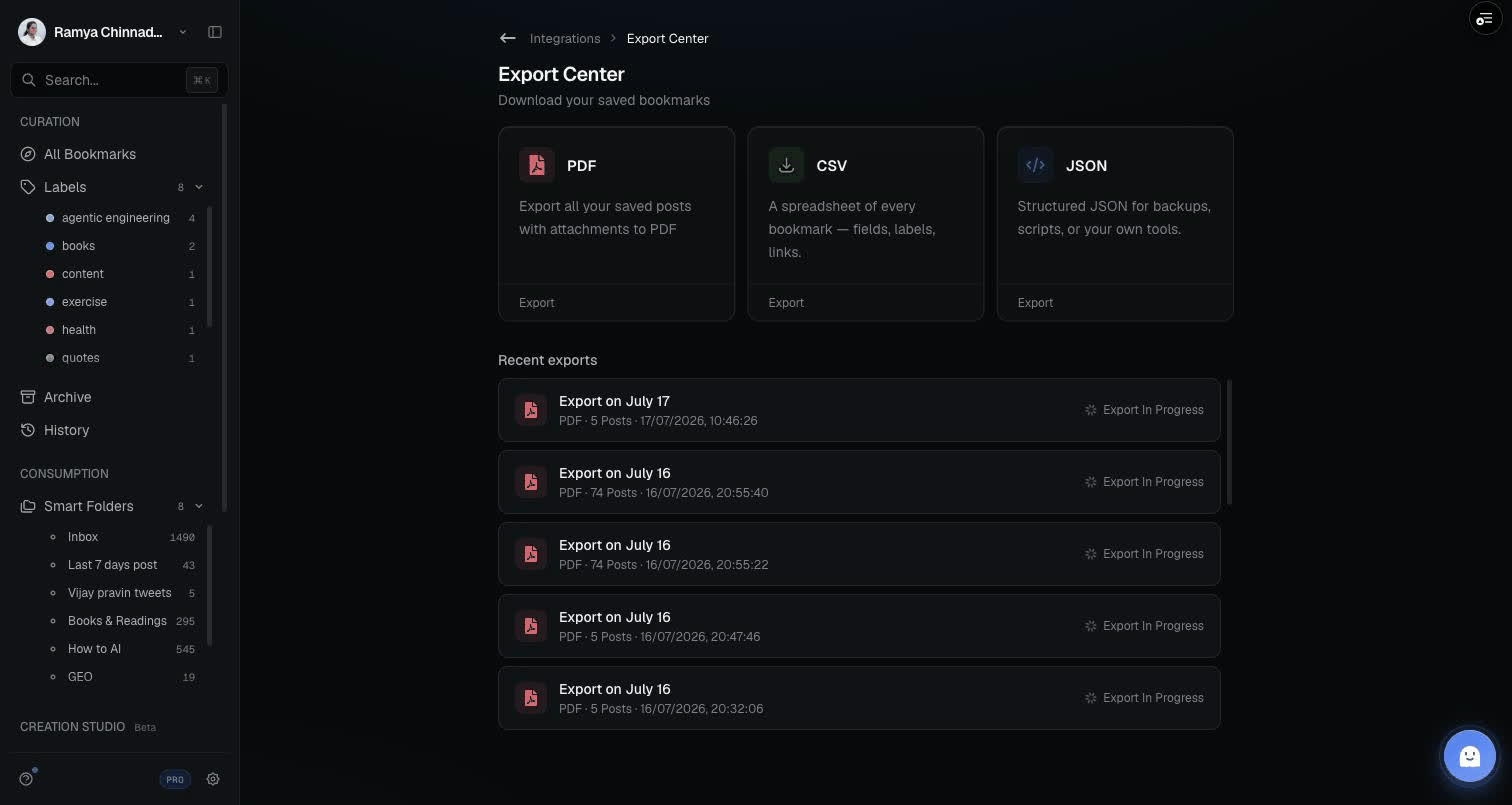Click PDF icon for 20:55:40 export
1512x805 pixels.
point(531,482)
